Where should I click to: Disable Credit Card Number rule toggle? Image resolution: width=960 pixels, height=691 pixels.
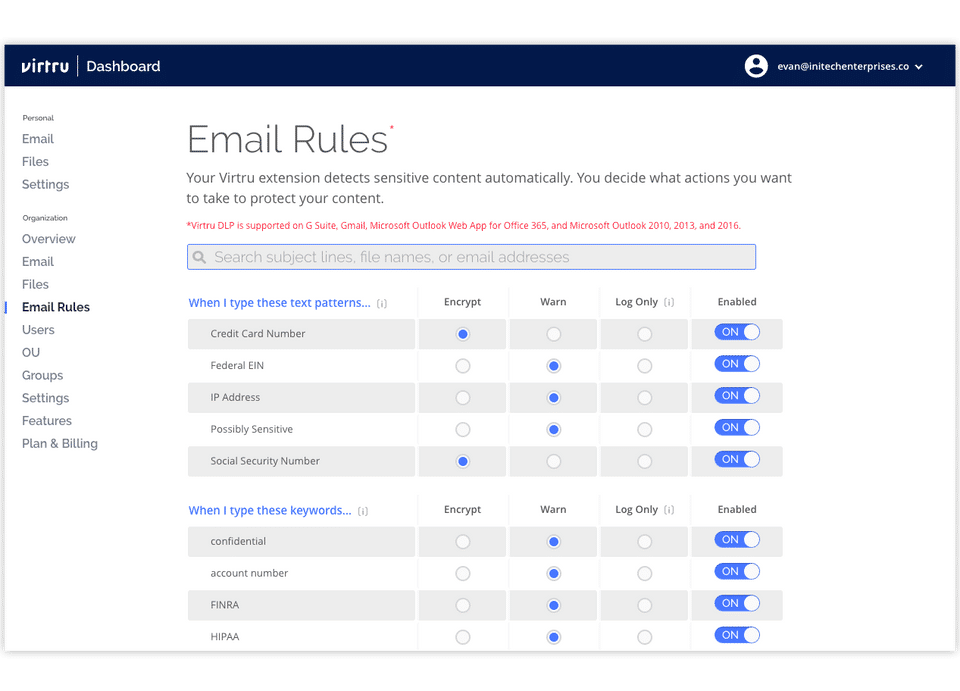pos(737,332)
